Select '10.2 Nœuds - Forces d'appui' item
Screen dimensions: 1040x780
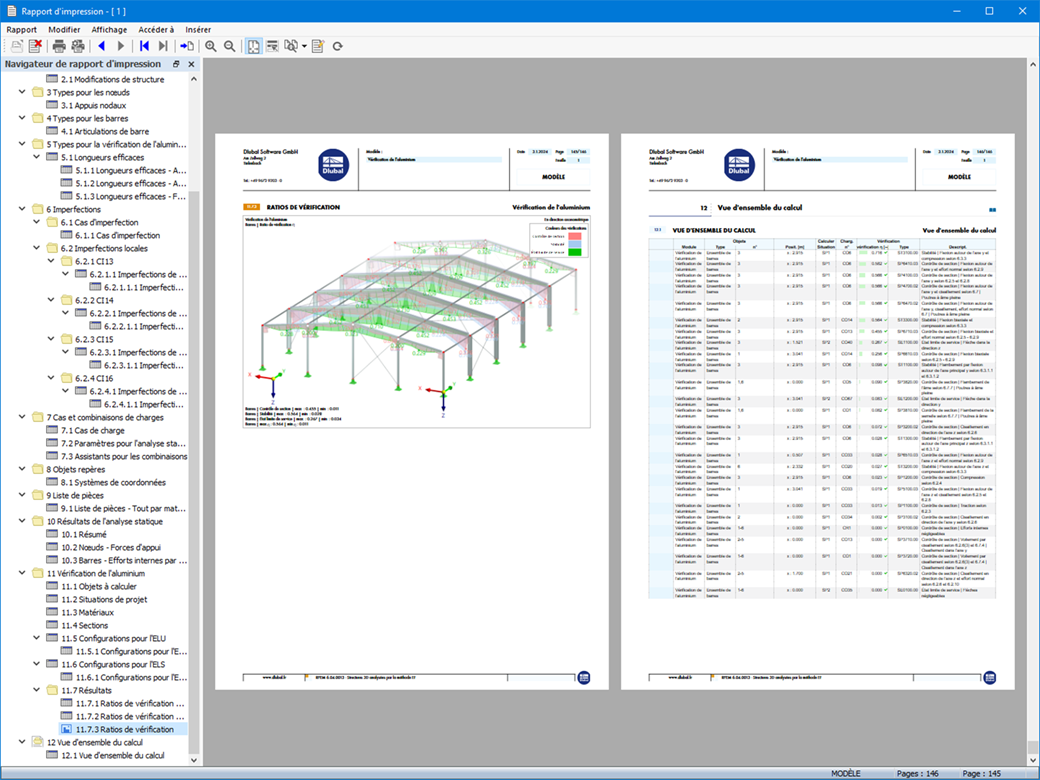pos(111,547)
